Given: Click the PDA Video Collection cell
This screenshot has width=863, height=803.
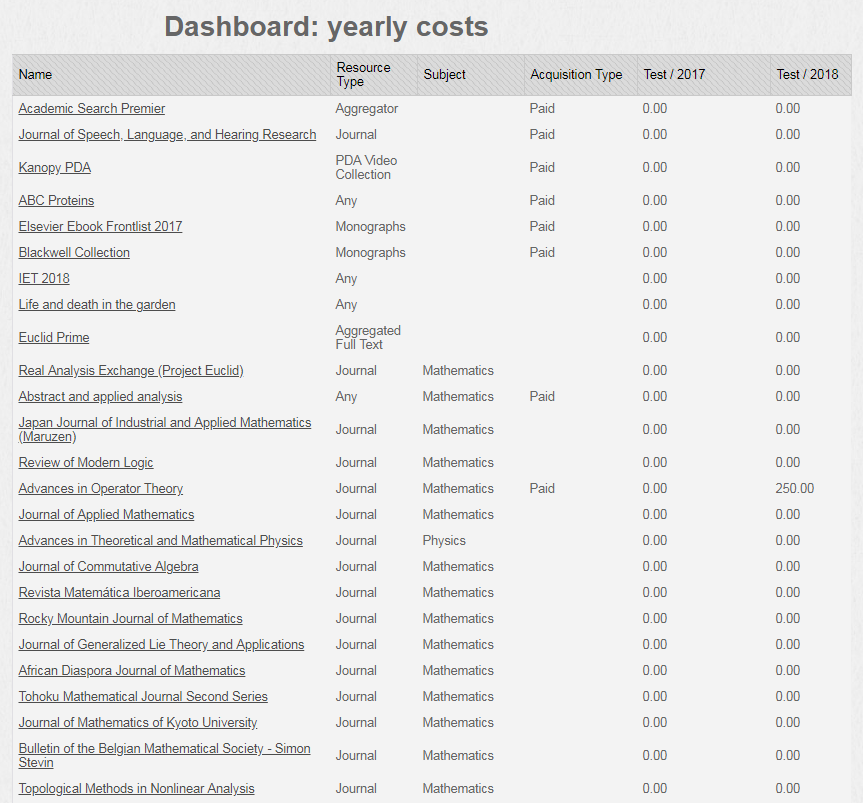Looking at the screenshot, I should pyautogui.click(x=366, y=167).
